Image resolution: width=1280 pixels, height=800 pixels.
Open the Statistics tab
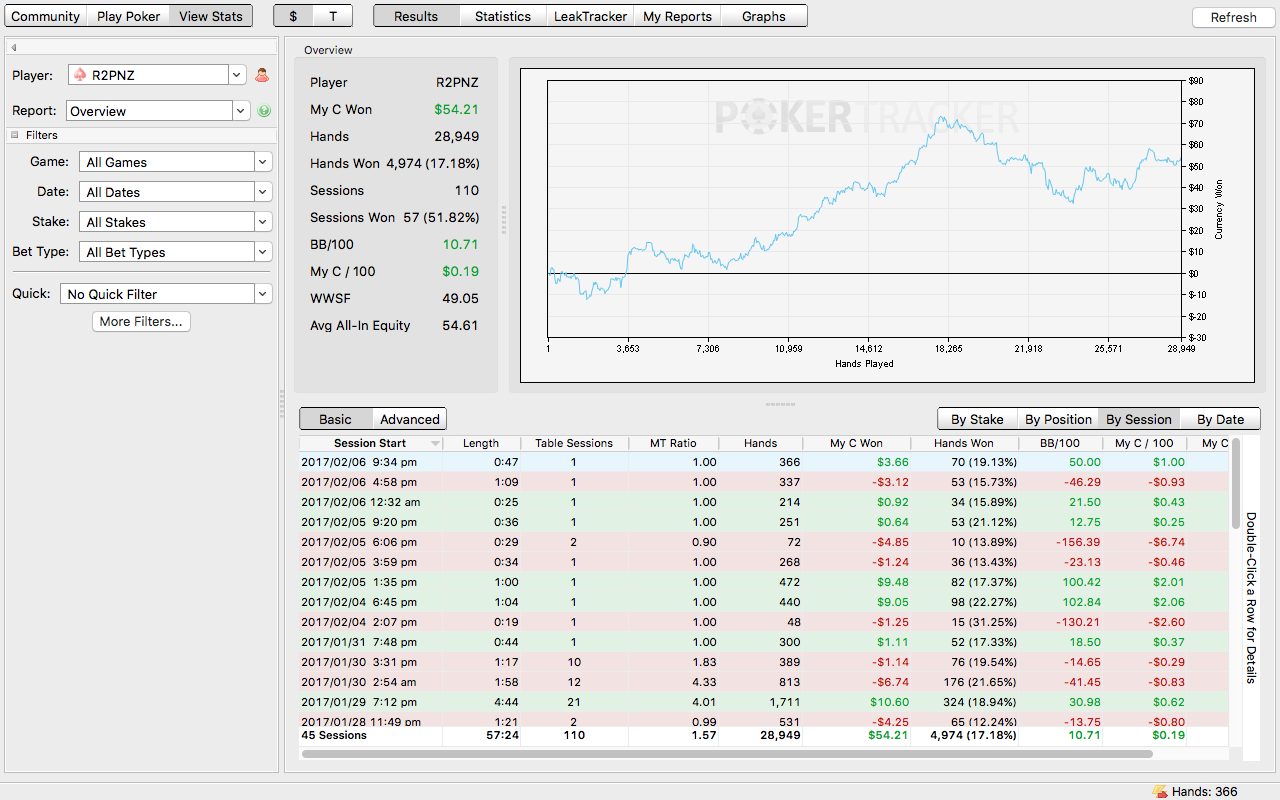[x=503, y=16]
